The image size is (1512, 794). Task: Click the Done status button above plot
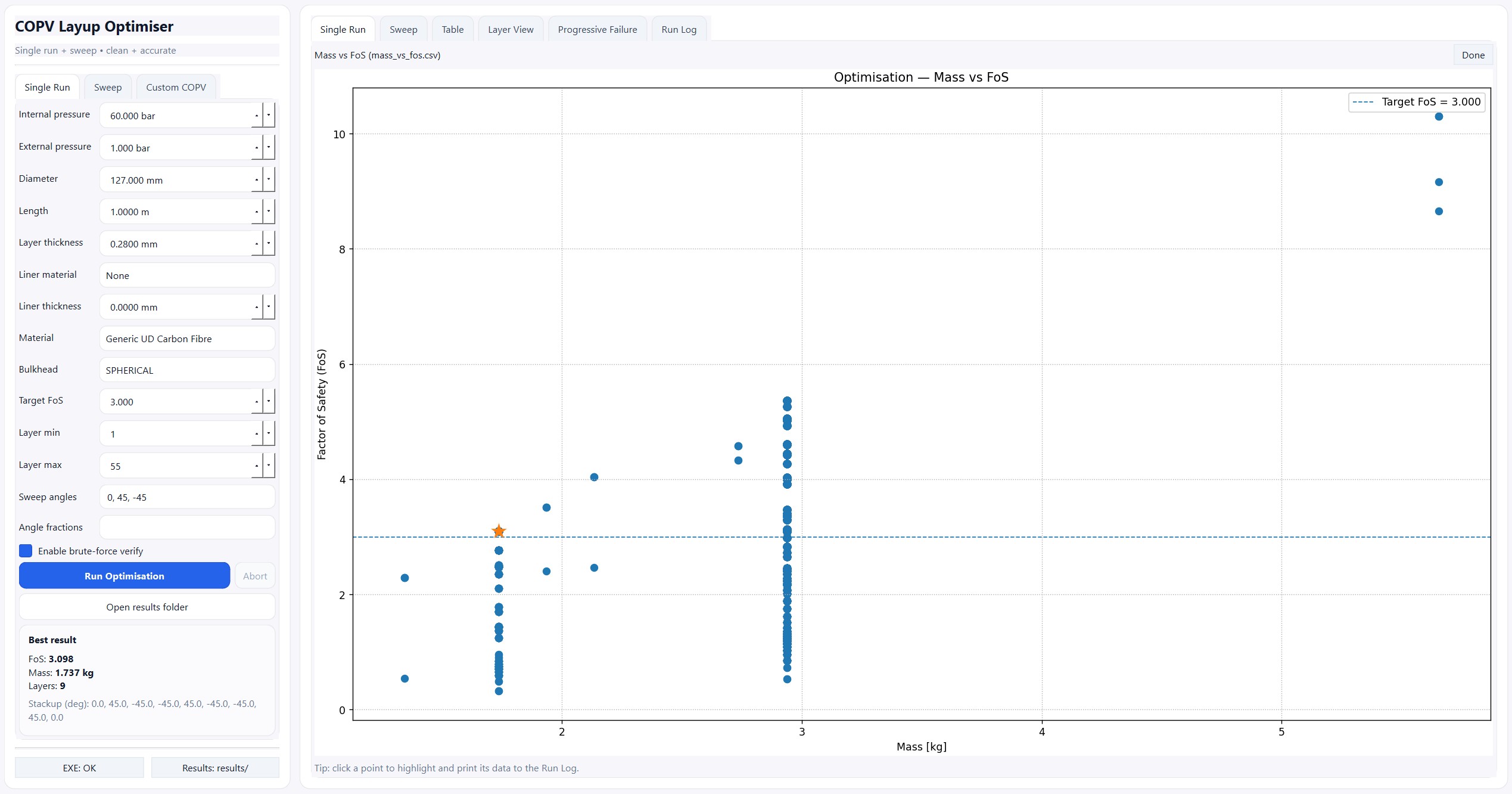[1473, 55]
